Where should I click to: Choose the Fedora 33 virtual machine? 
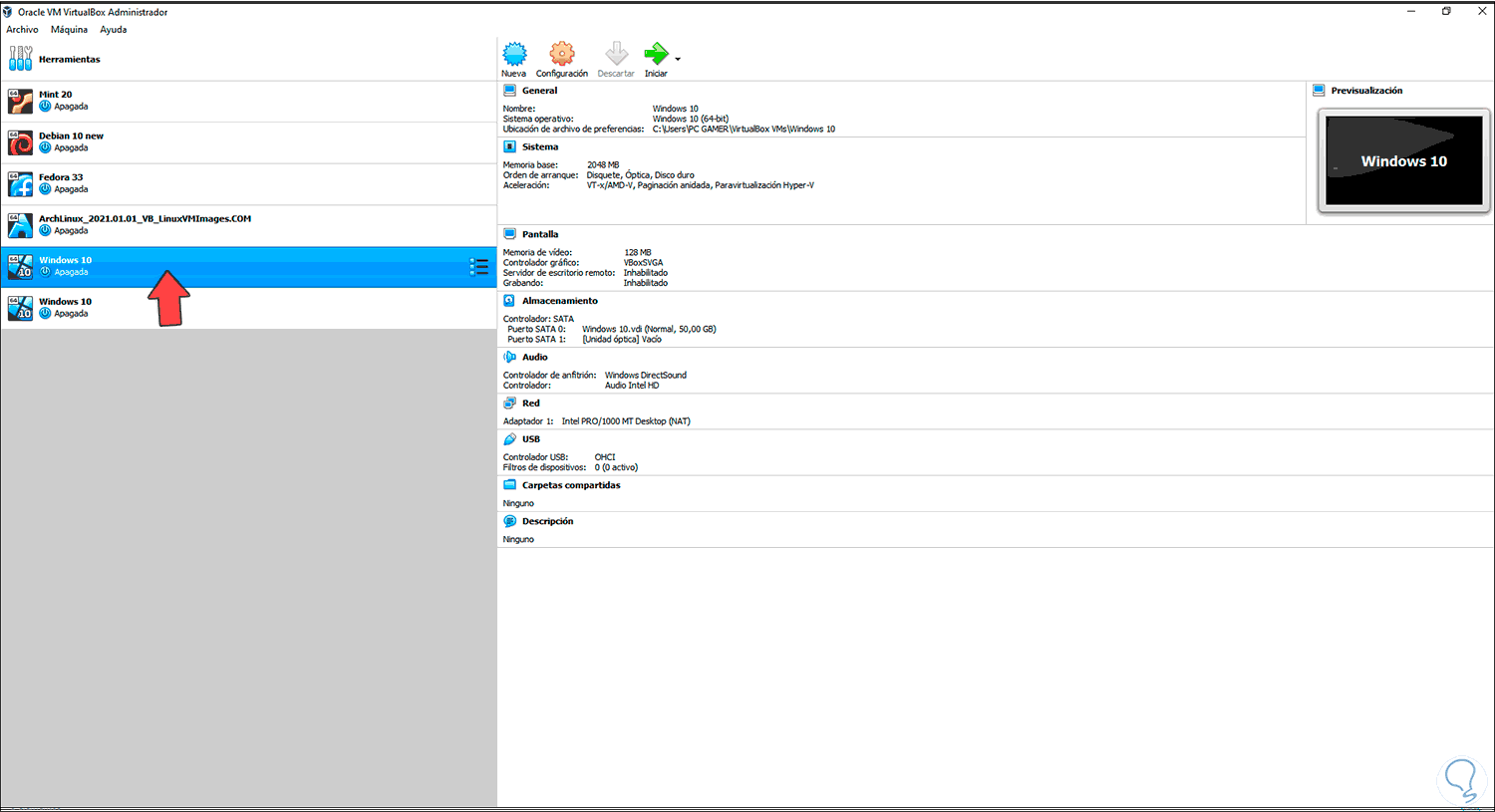pyautogui.click(x=249, y=184)
